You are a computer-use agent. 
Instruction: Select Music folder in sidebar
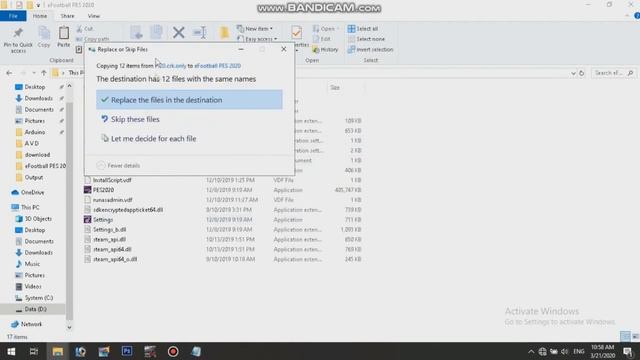pyautogui.click(x=32, y=264)
